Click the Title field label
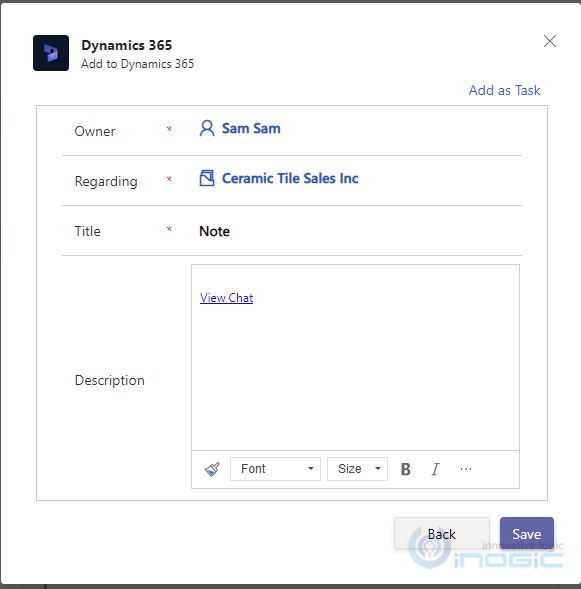581x589 pixels. (x=88, y=231)
